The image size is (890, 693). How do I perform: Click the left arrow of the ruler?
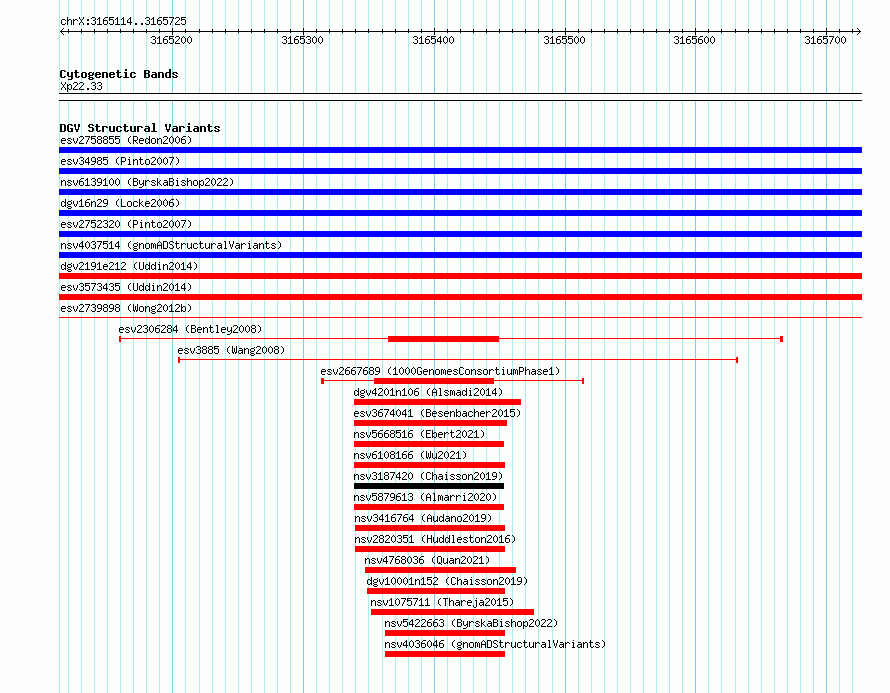coord(62,31)
